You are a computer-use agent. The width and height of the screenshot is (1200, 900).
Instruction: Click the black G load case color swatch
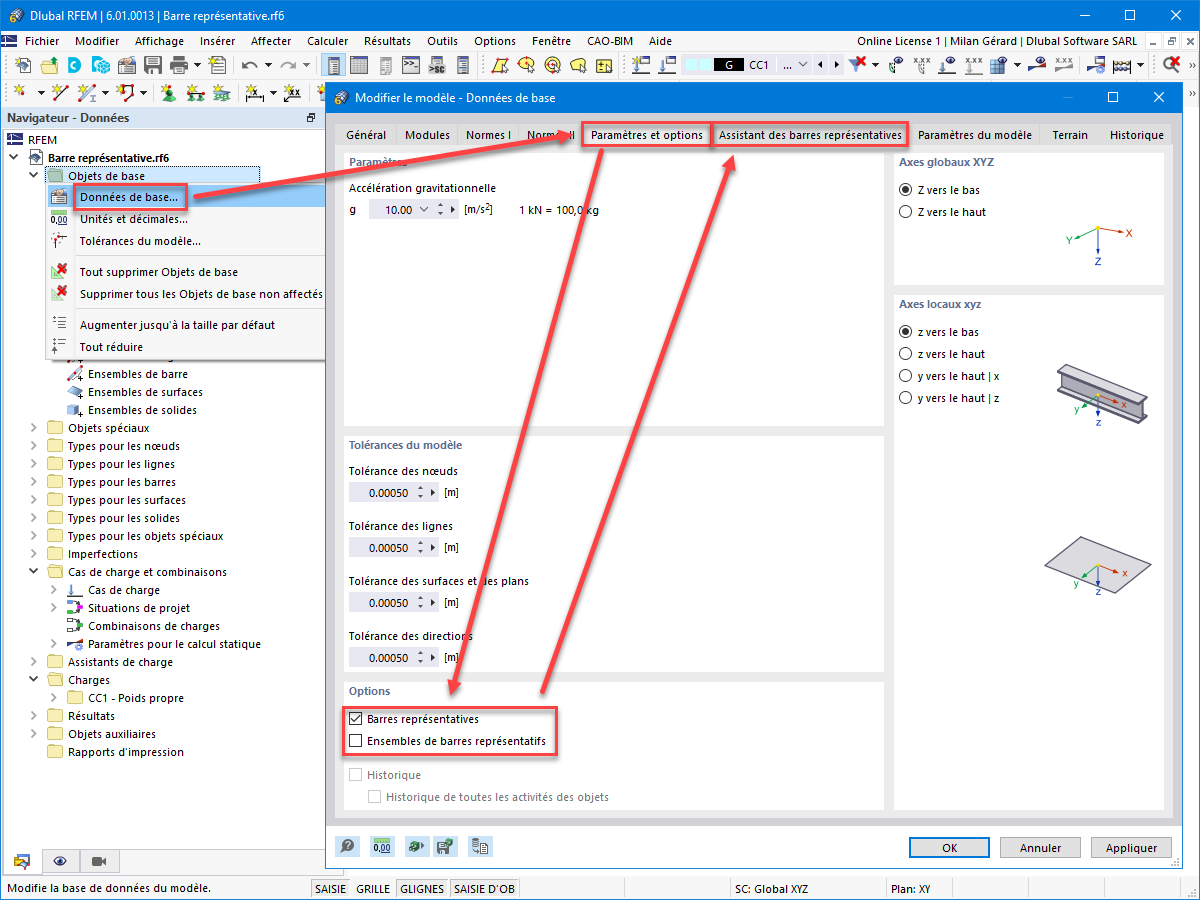point(729,65)
